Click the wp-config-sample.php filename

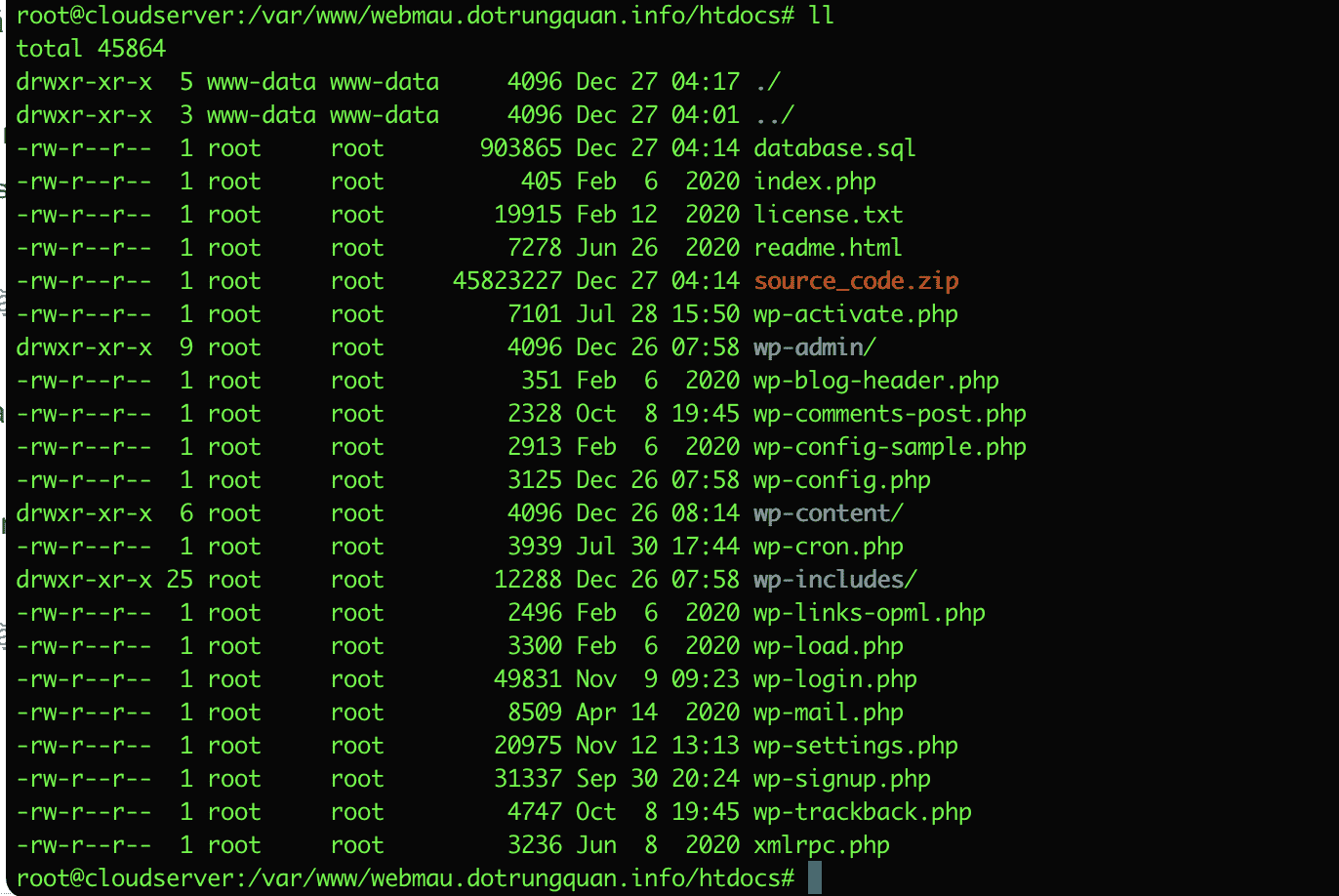889,447
